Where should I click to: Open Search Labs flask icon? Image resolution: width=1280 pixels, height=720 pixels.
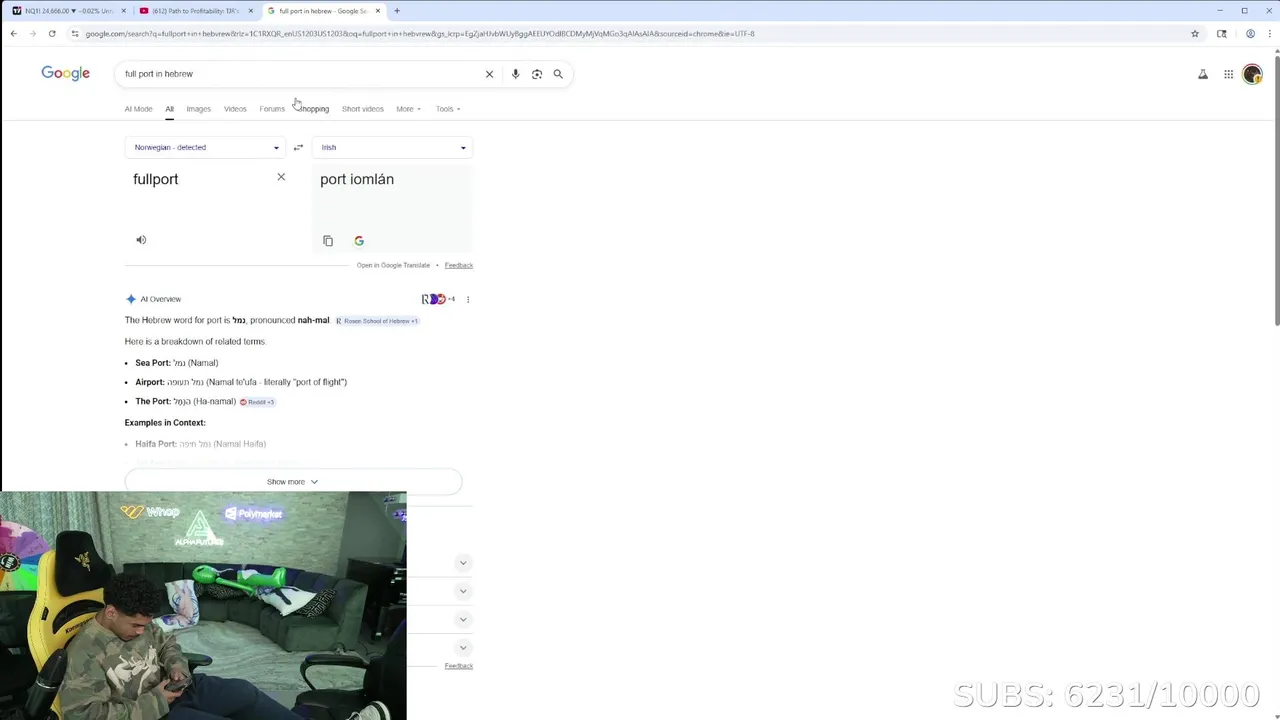[1203, 74]
